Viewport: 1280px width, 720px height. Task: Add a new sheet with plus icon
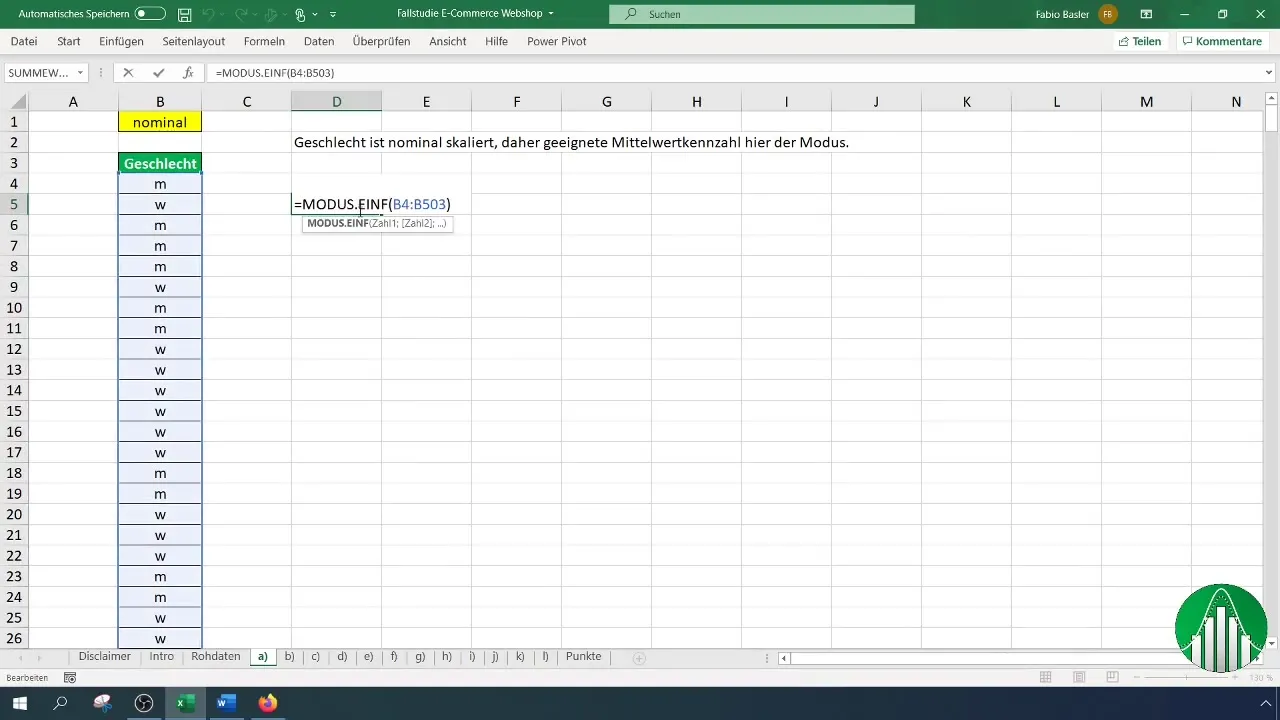click(x=639, y=658)
